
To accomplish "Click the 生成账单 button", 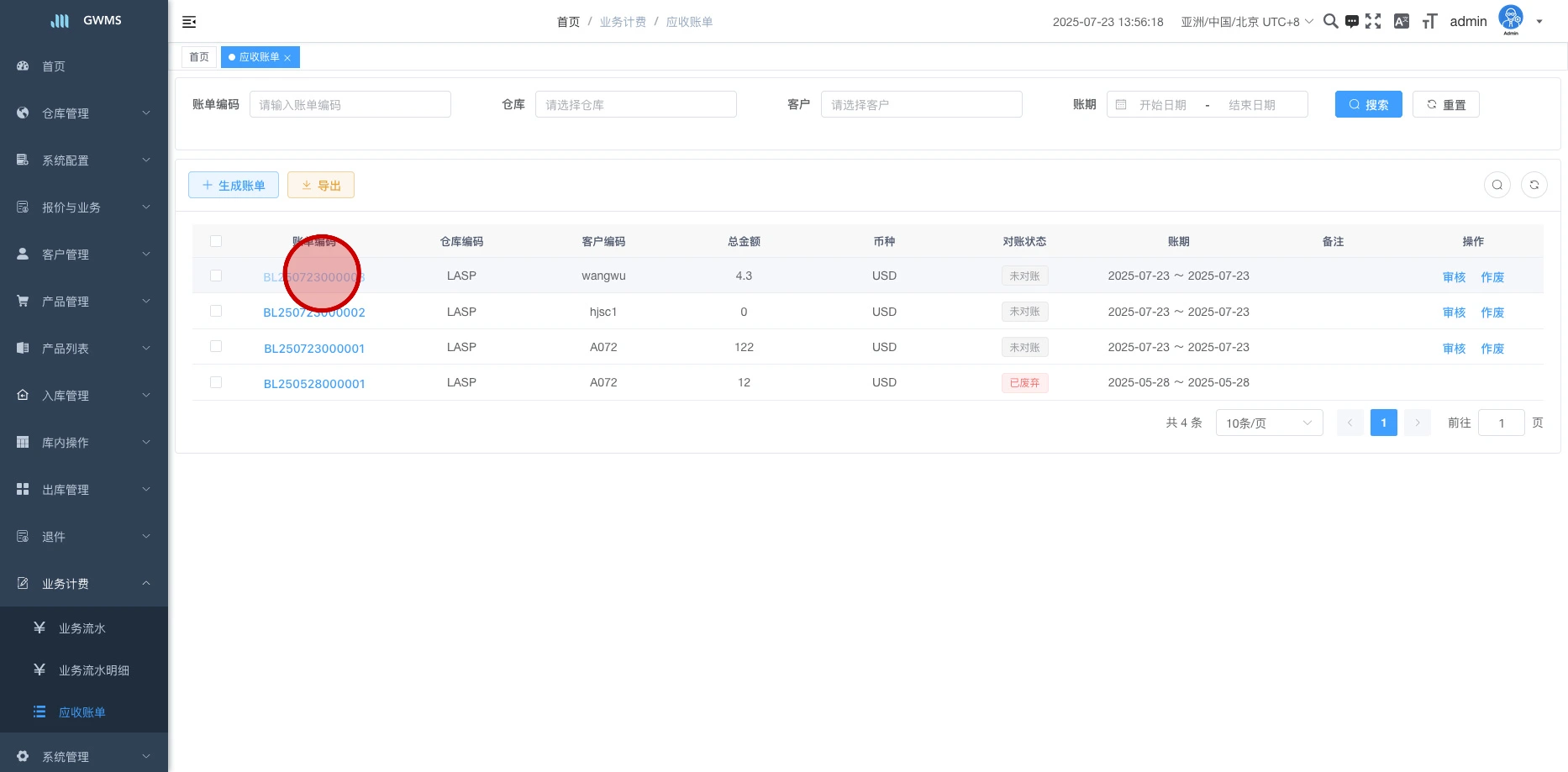I will tap(234, 185).
